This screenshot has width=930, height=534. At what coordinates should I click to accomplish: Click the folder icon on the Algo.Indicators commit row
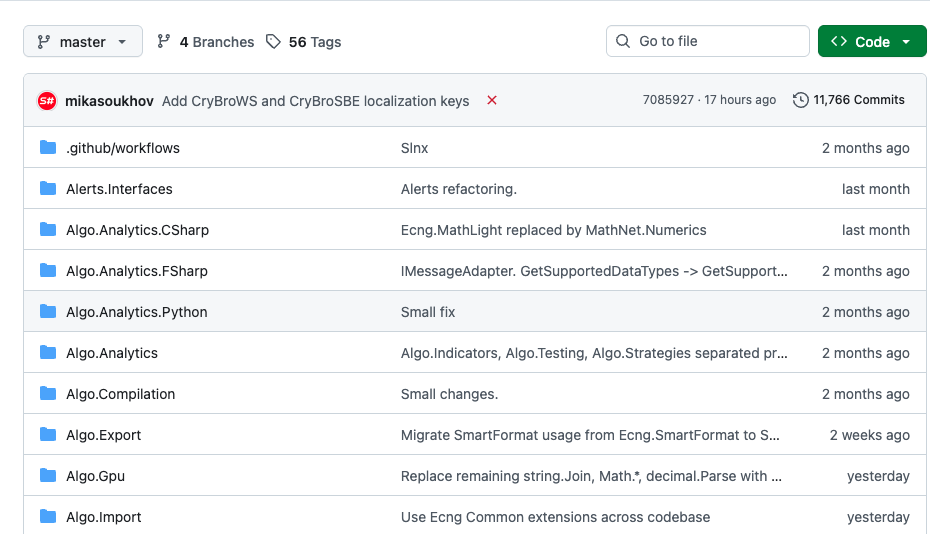[x=48, y=352]
